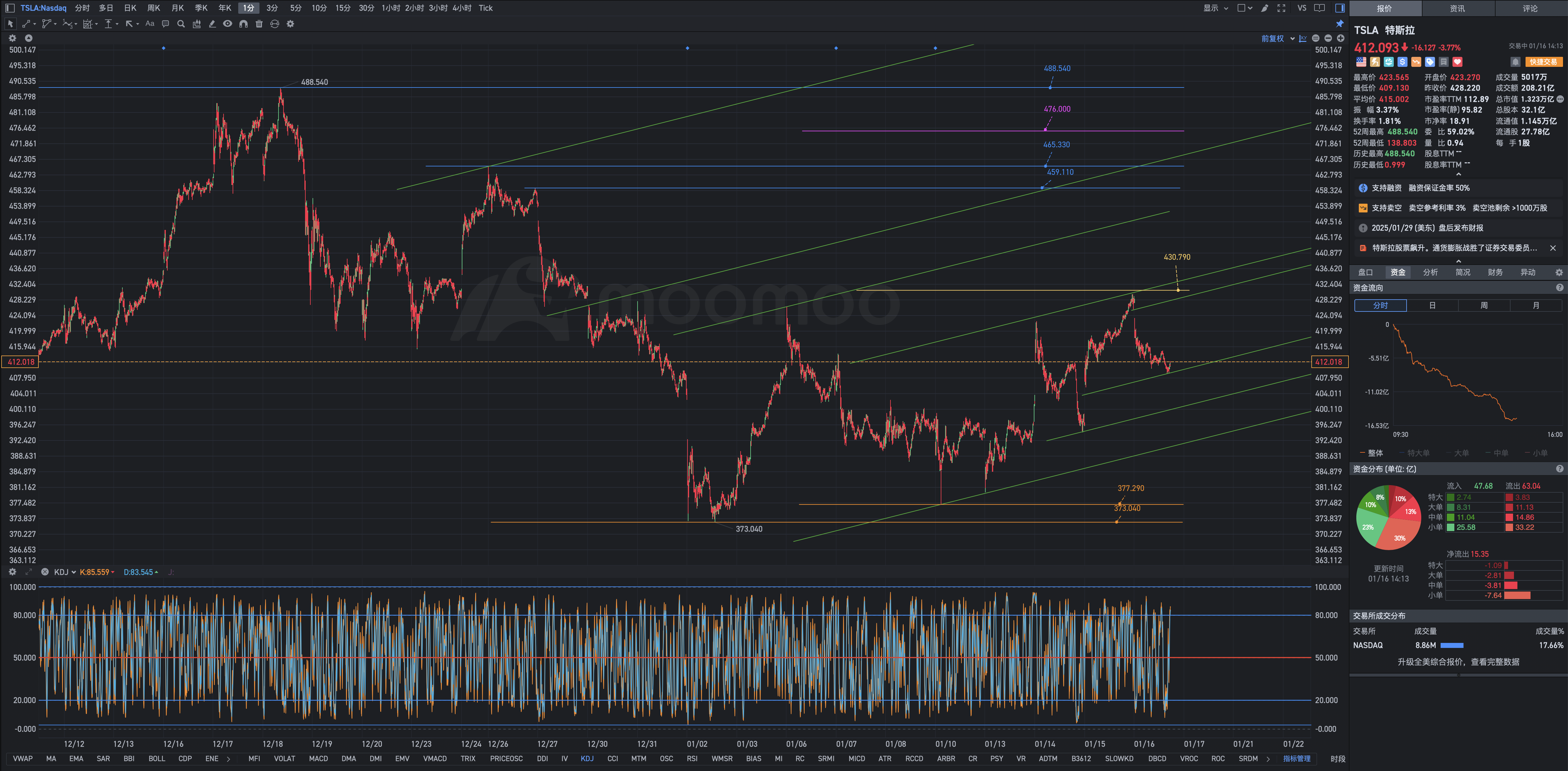Click the blue price tag icon
Viewport: 1568px width, 771px height.
(x=1430, y=62)
